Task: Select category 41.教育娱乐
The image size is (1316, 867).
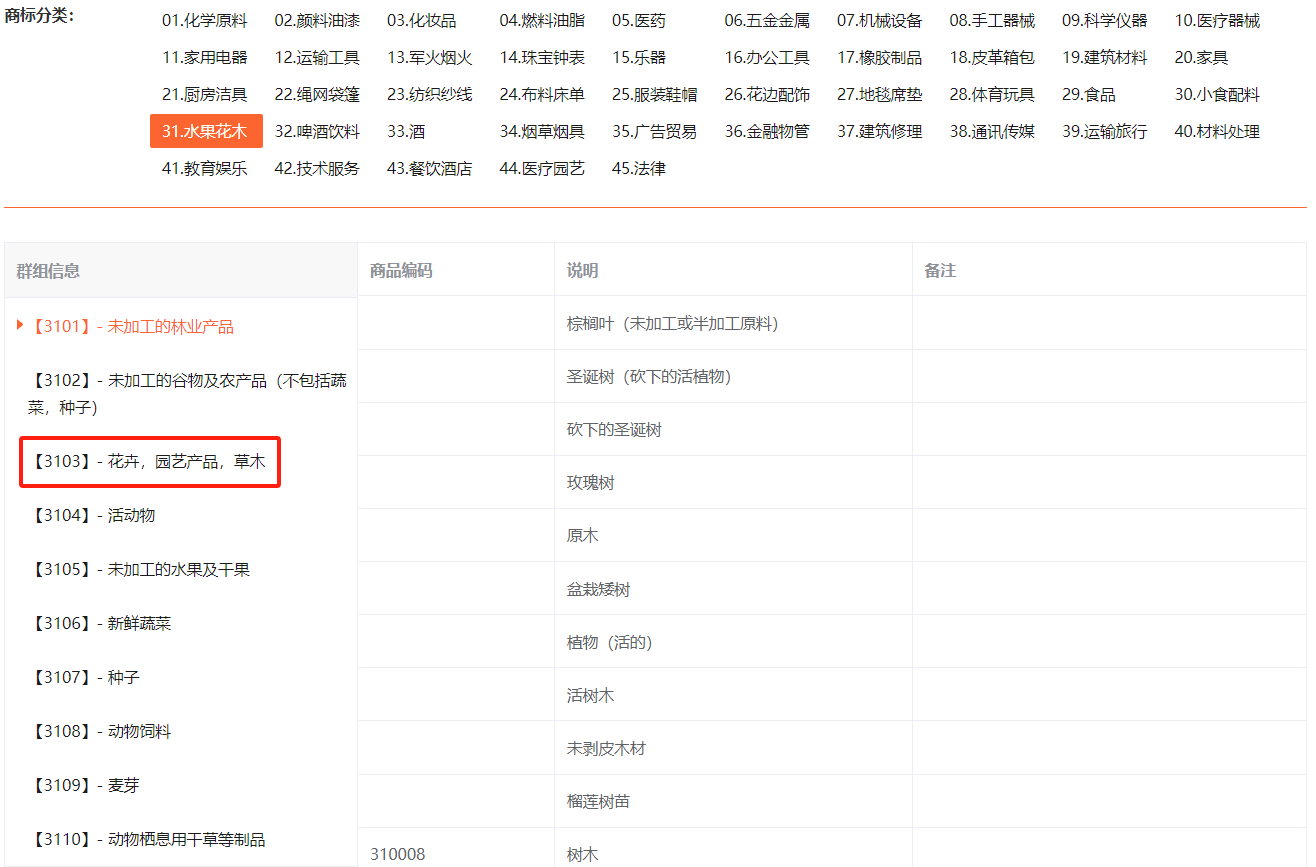Action: pyautogui.click(x=205, y=168)
